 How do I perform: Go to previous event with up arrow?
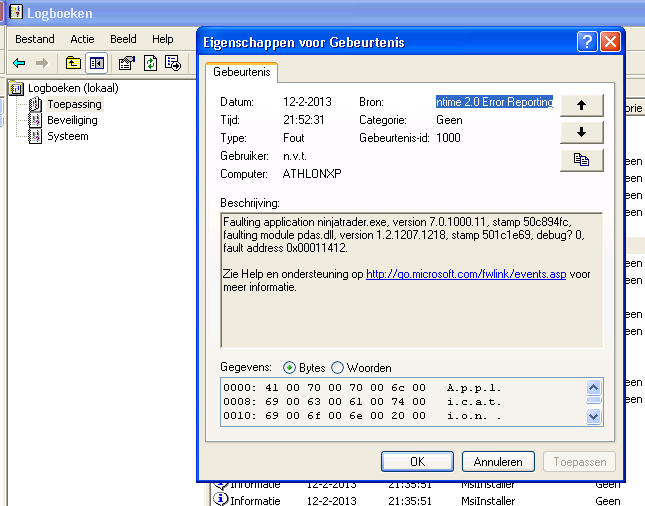pos(582,105)
